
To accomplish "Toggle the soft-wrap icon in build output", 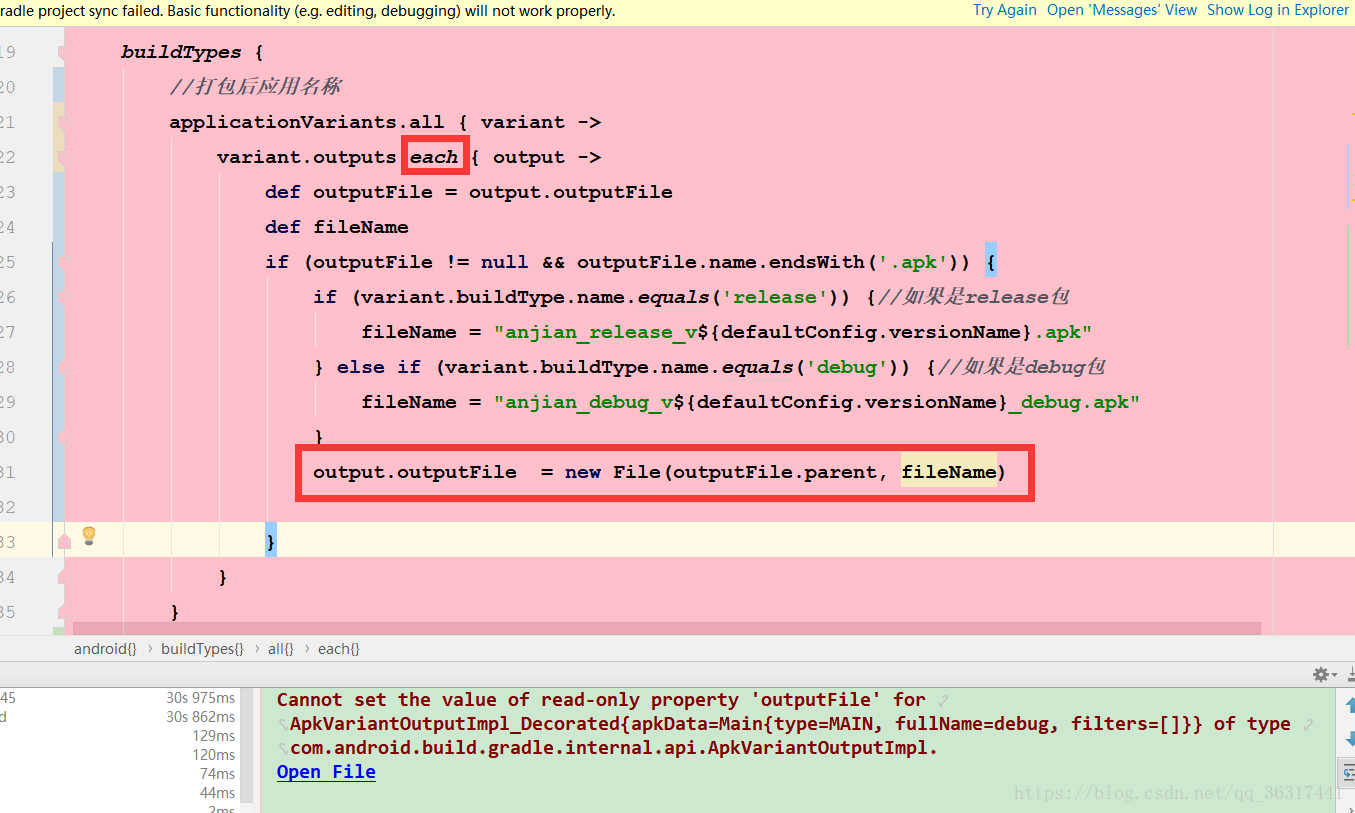I will pos(1347,772).
